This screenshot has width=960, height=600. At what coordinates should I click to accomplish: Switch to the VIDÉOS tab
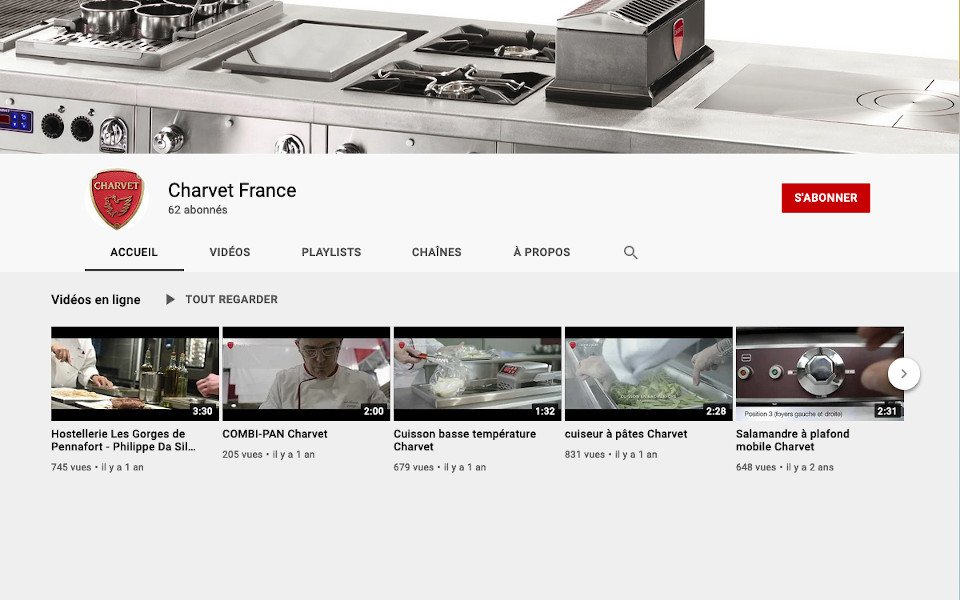230,252
